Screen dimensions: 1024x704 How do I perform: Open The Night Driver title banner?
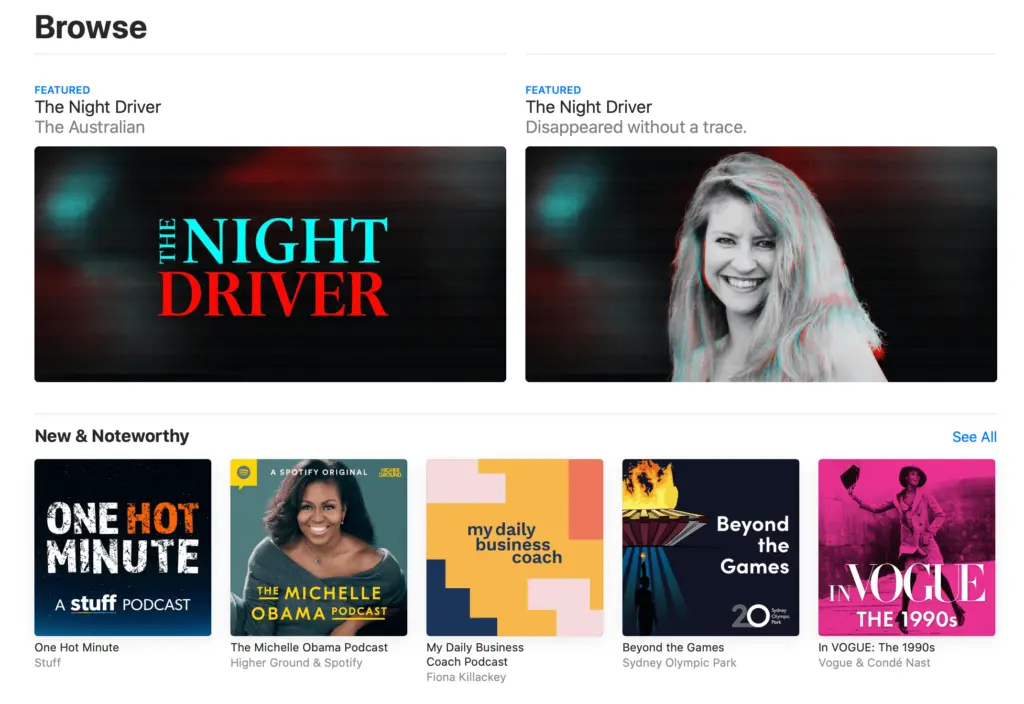click(x=270, y=264)
